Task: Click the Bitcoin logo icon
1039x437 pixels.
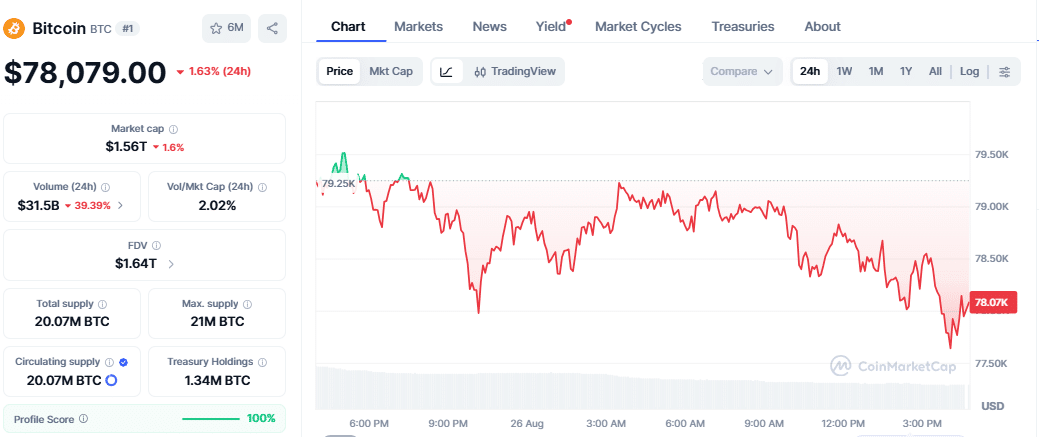Action: pos(14,29)
